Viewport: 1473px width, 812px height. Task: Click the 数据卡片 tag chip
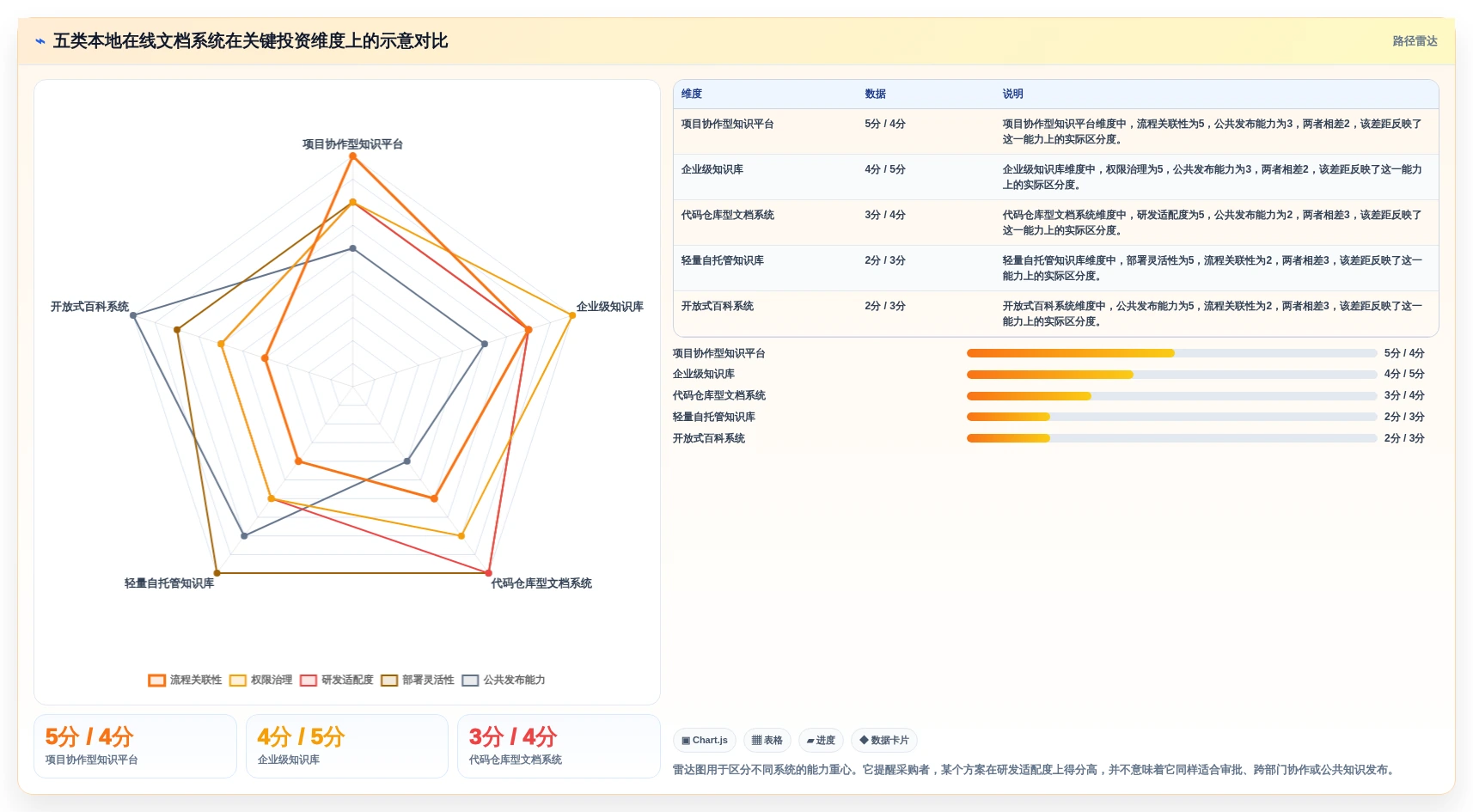click(x=884, y=740)
